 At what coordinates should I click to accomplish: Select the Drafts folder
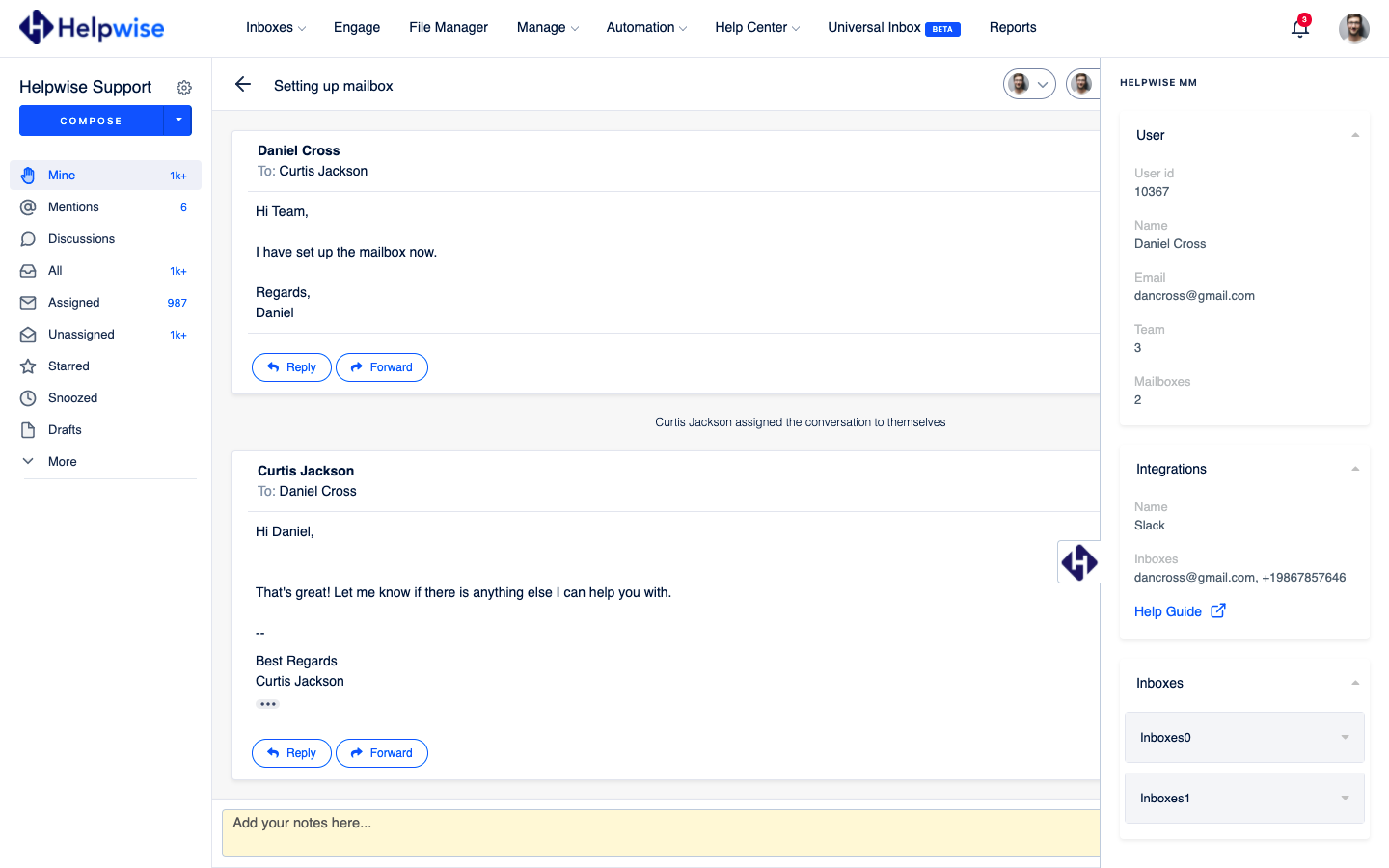point(105,430)
